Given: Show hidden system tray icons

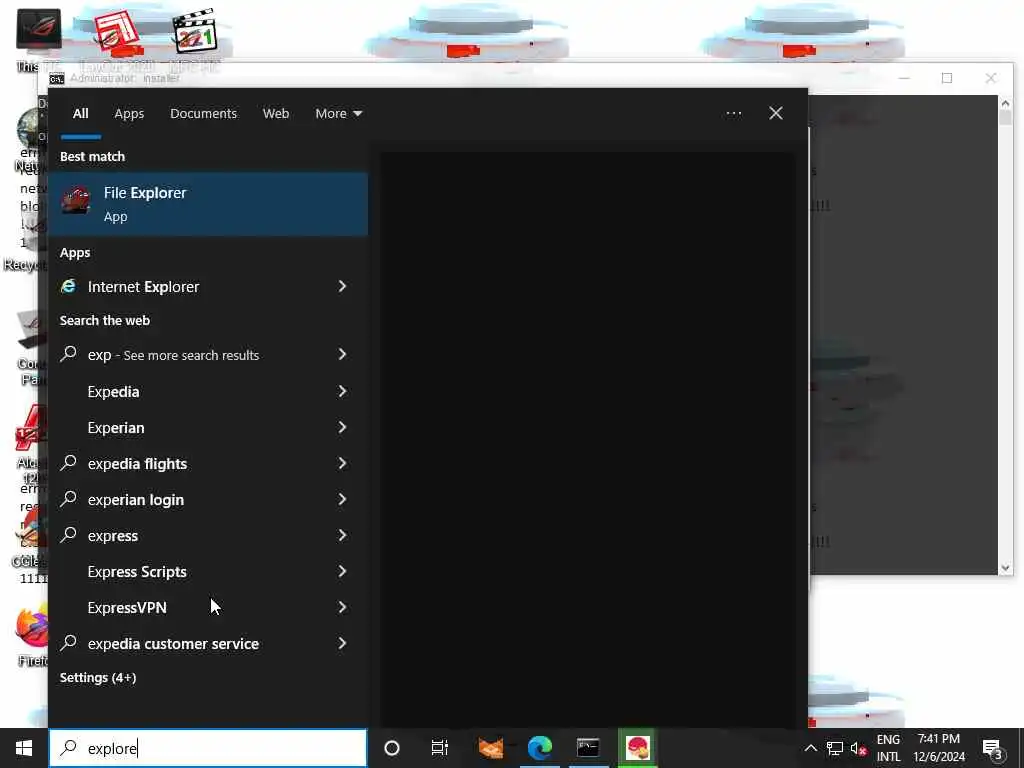Looking at the screenshot, I should click(x=810, y=748).
